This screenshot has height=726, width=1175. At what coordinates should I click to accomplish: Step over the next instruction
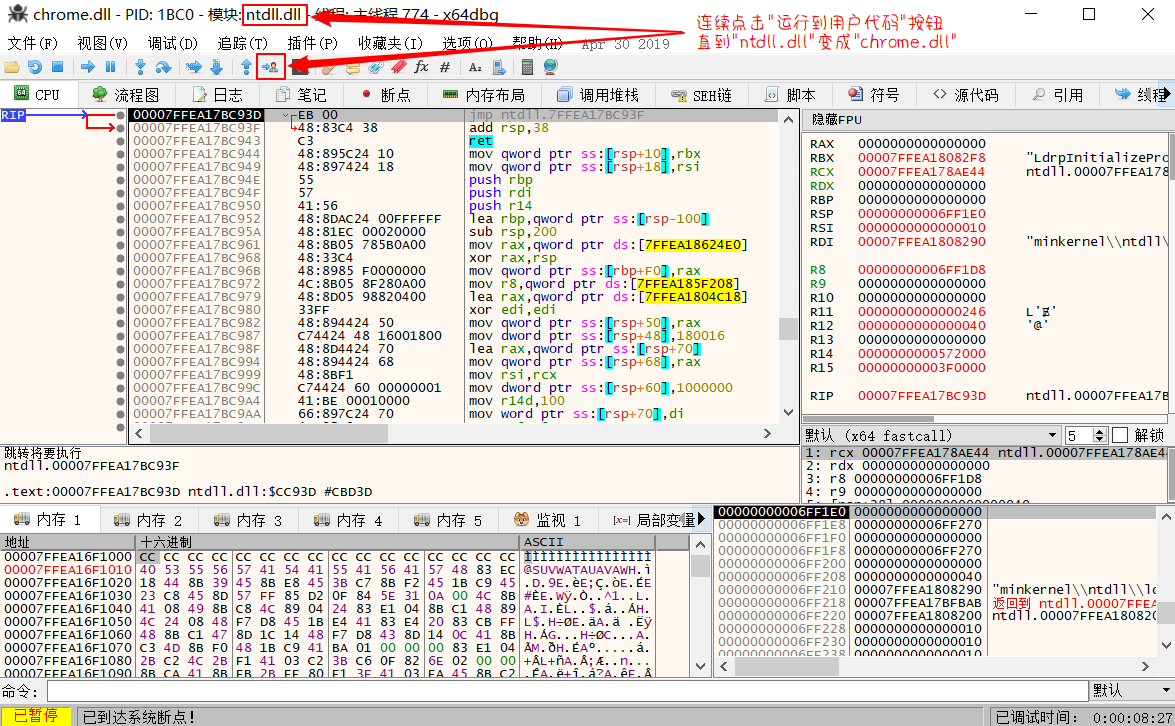(163, 67)
